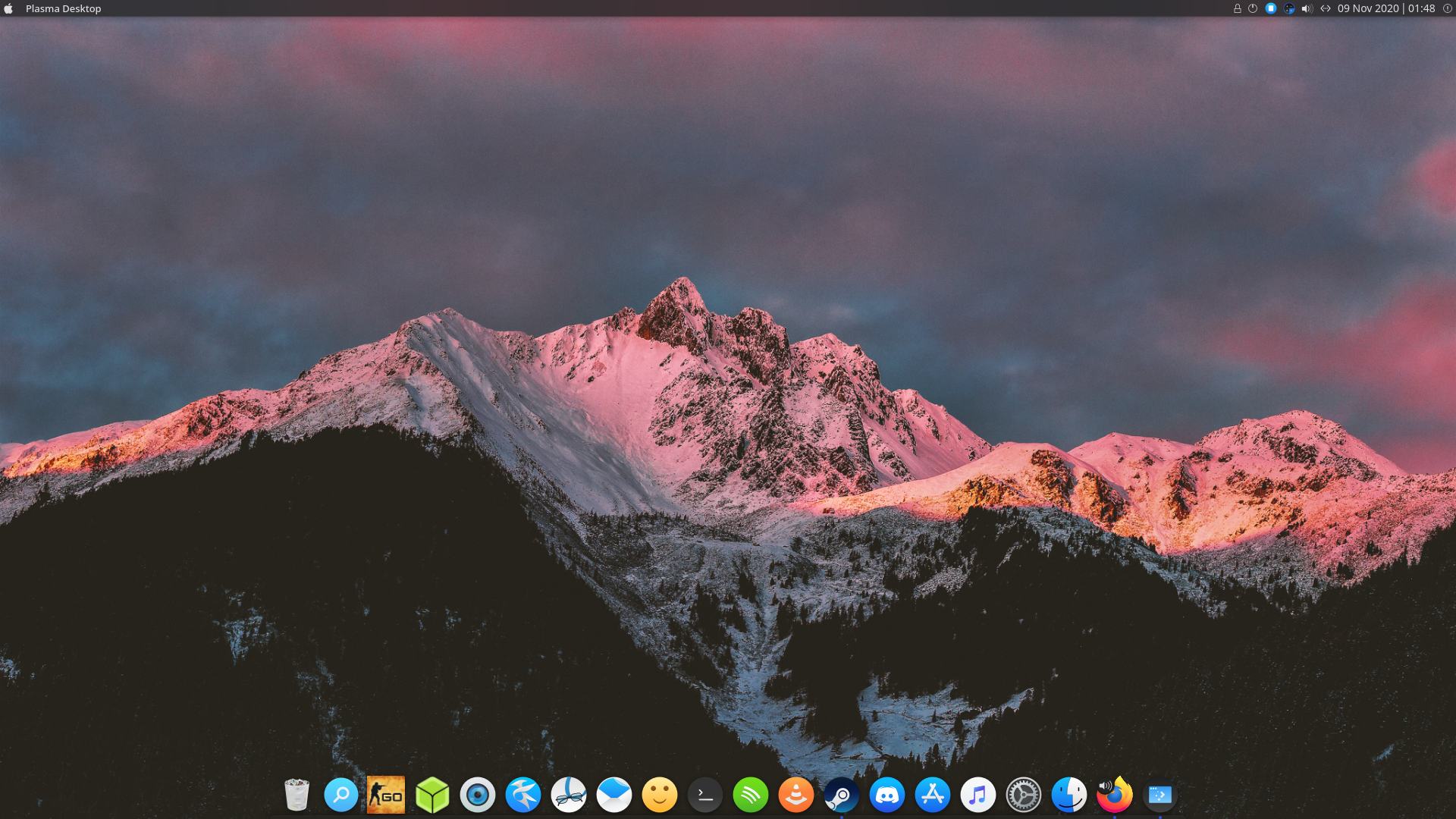This screenshot has height=819, width=1456.
Task: Click the Plasma Desktop menu title
Action: [x=63, y=8]
